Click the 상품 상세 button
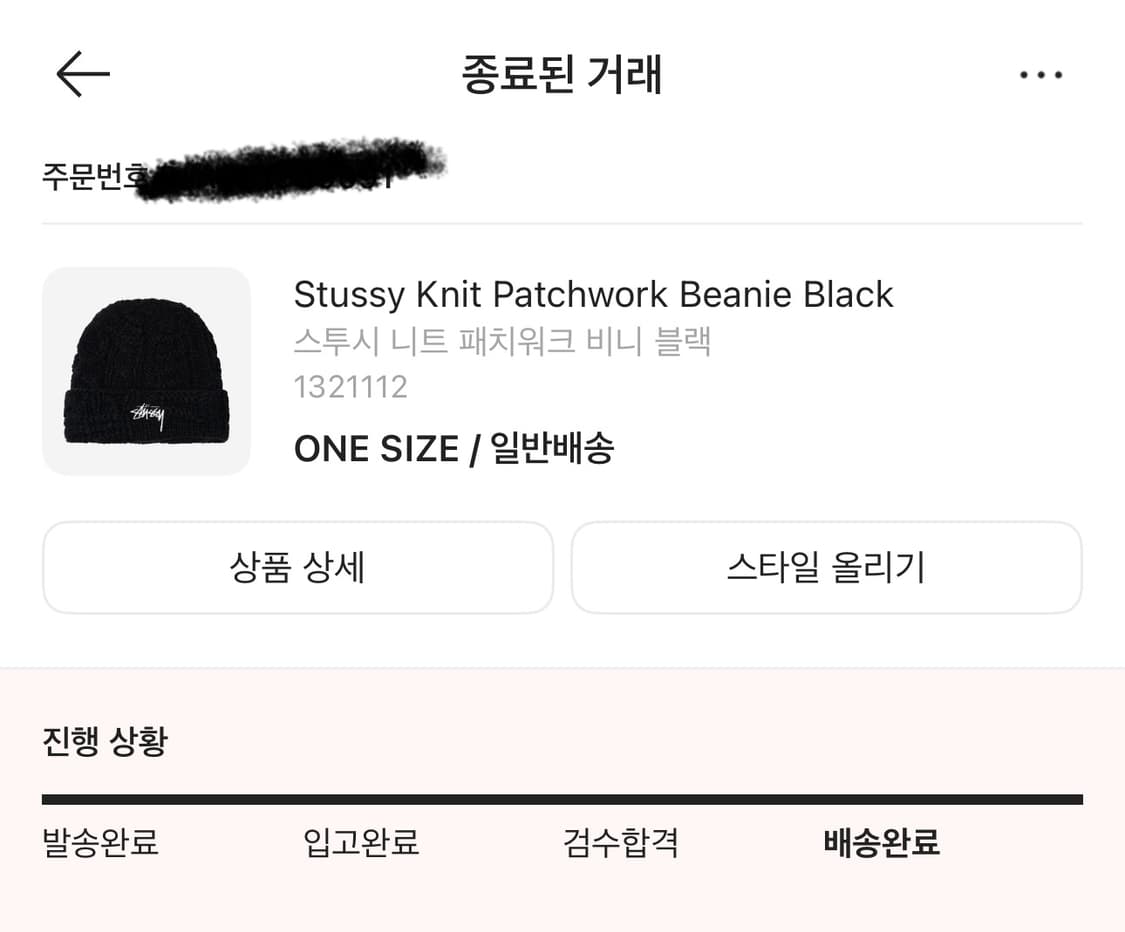This screenshot has width=1125, height=932. tap(297, 567)
